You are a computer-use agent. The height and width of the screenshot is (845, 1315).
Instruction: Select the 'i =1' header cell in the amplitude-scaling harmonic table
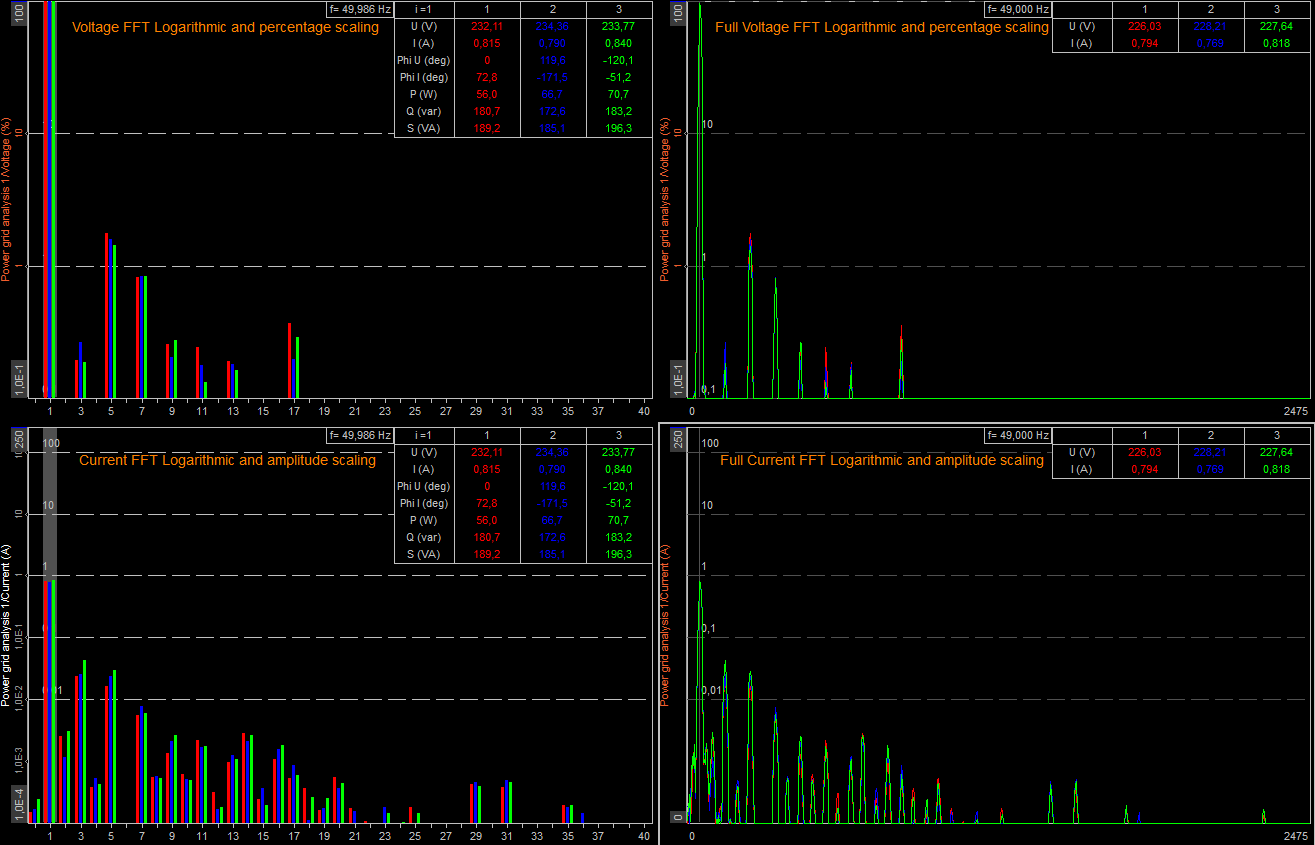[x=424, y=435]
